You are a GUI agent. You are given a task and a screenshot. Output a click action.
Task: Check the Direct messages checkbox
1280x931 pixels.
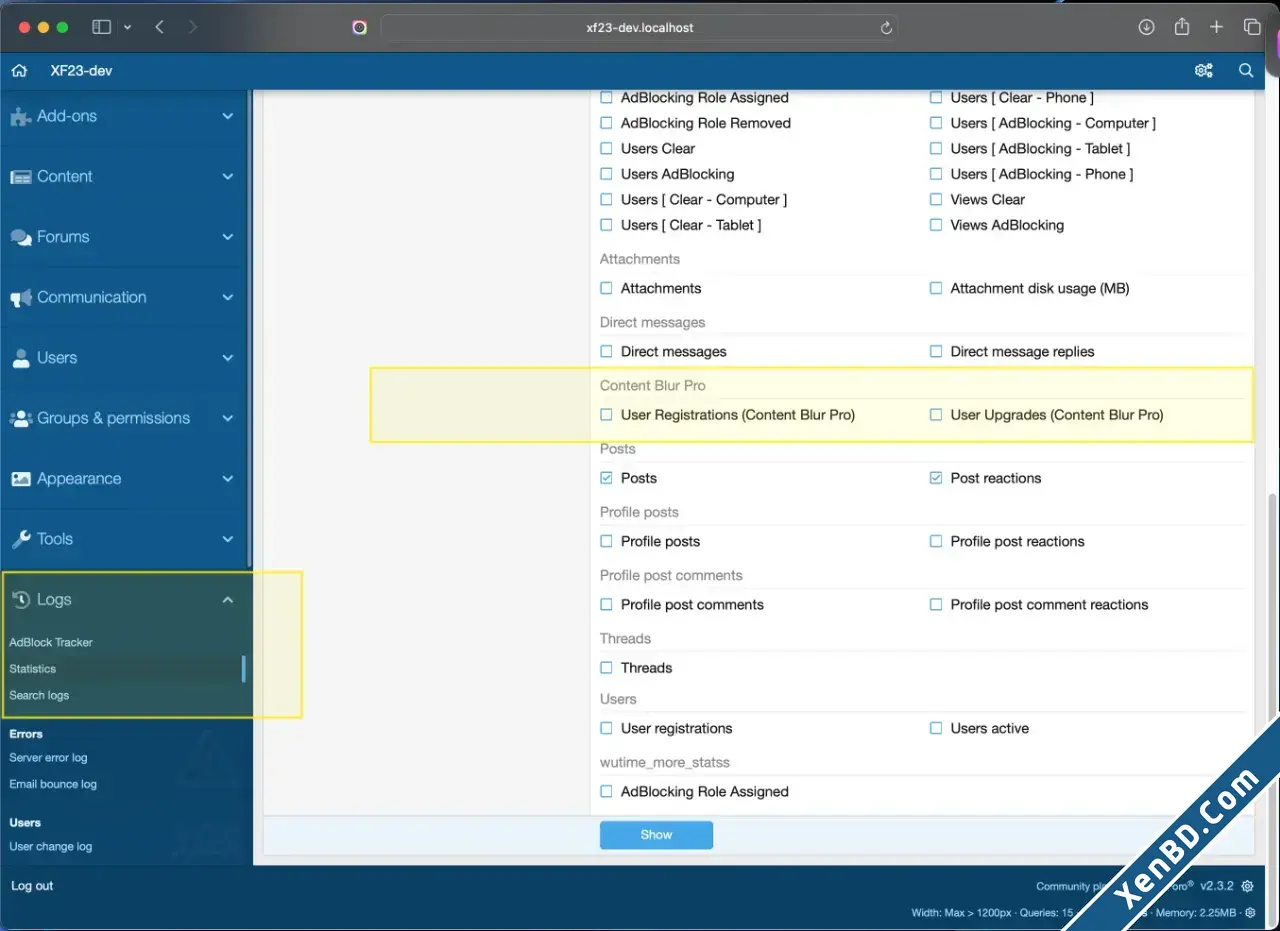pyautogui.click(x=606, y=351)
